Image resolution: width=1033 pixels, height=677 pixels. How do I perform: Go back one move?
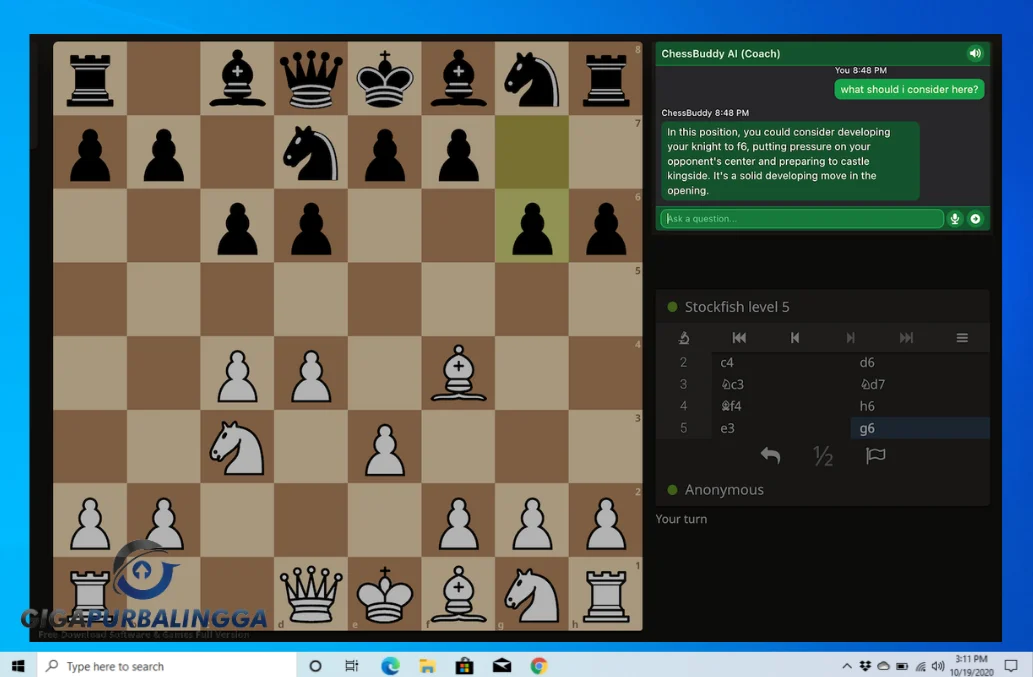point(795,338)
